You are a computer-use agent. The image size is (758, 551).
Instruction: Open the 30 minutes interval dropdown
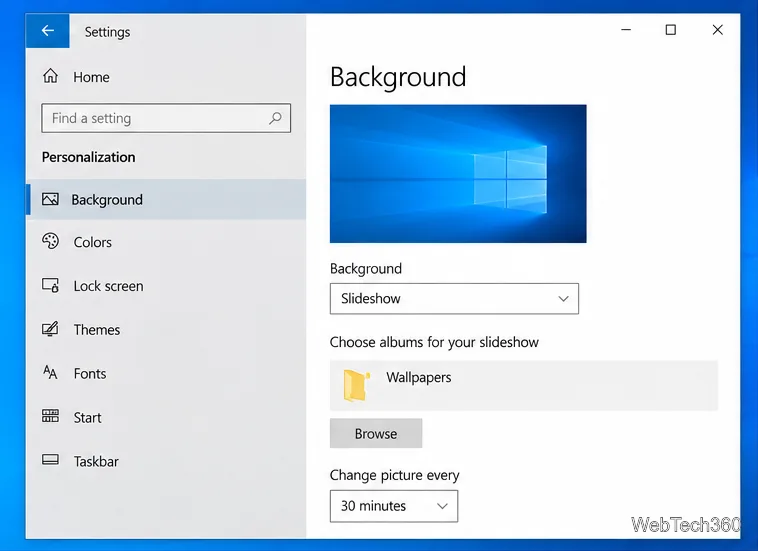pos(394,506)
